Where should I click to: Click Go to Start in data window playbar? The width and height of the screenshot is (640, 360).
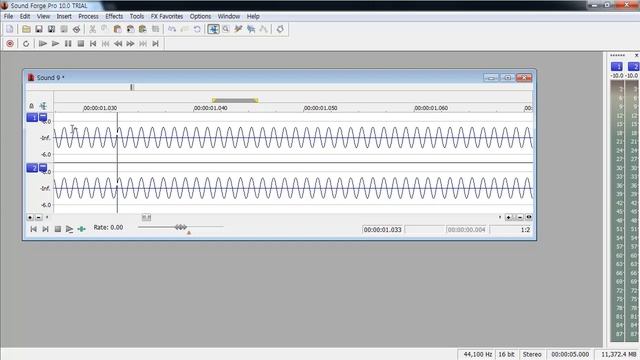33,229
